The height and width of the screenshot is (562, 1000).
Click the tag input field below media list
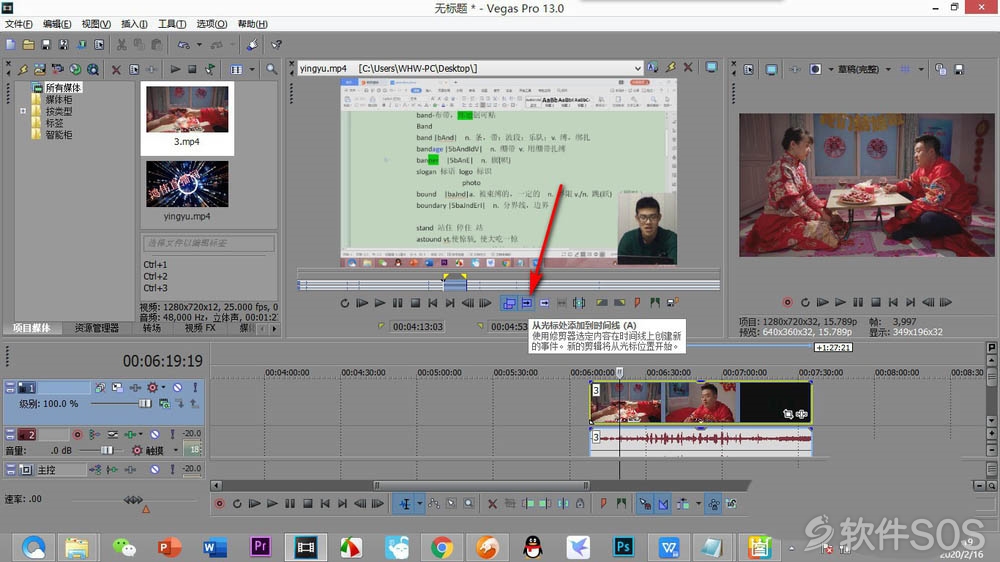[x=209, y=243]
